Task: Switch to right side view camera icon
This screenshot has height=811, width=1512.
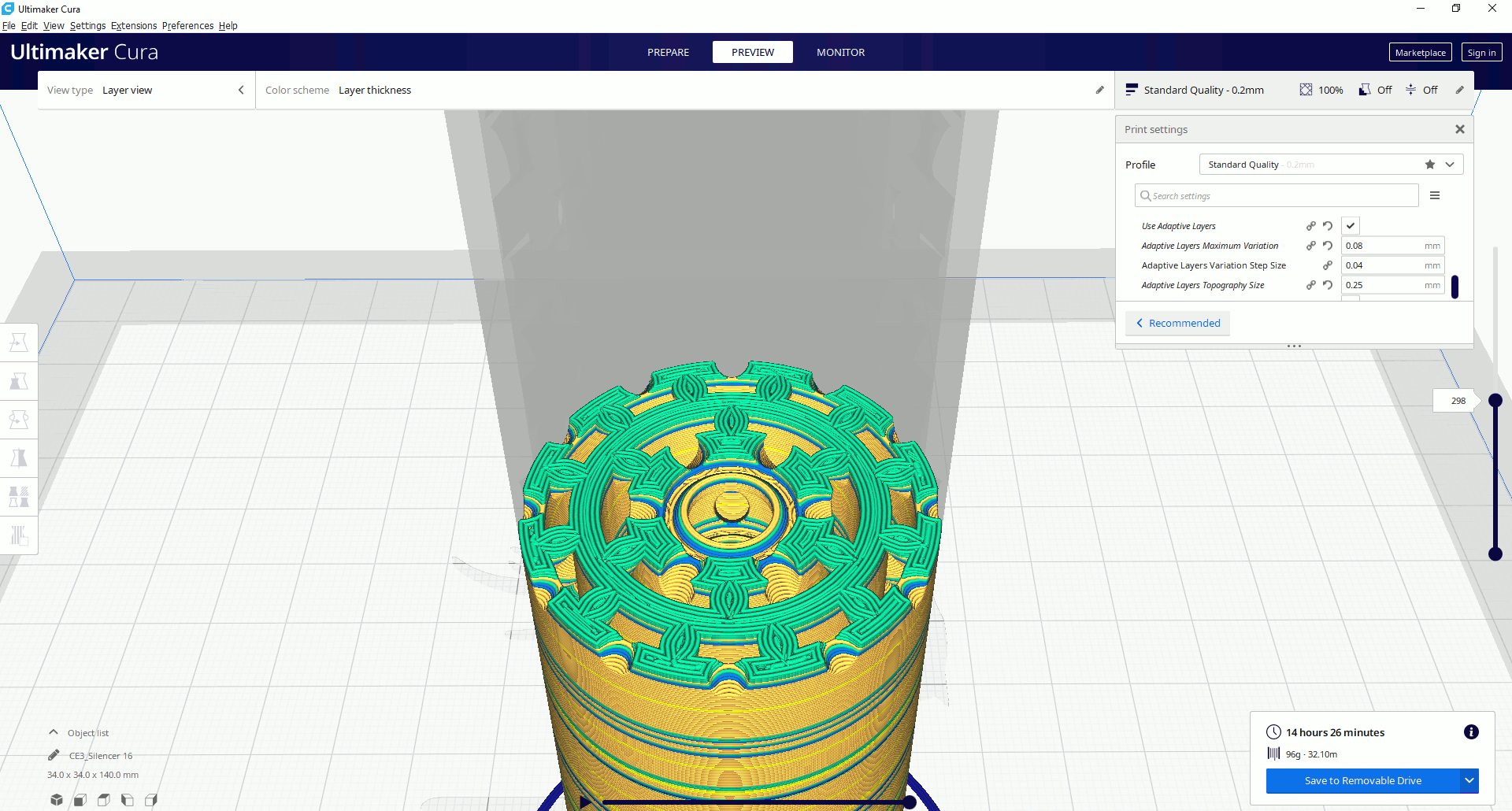Action: coord(151,800)
